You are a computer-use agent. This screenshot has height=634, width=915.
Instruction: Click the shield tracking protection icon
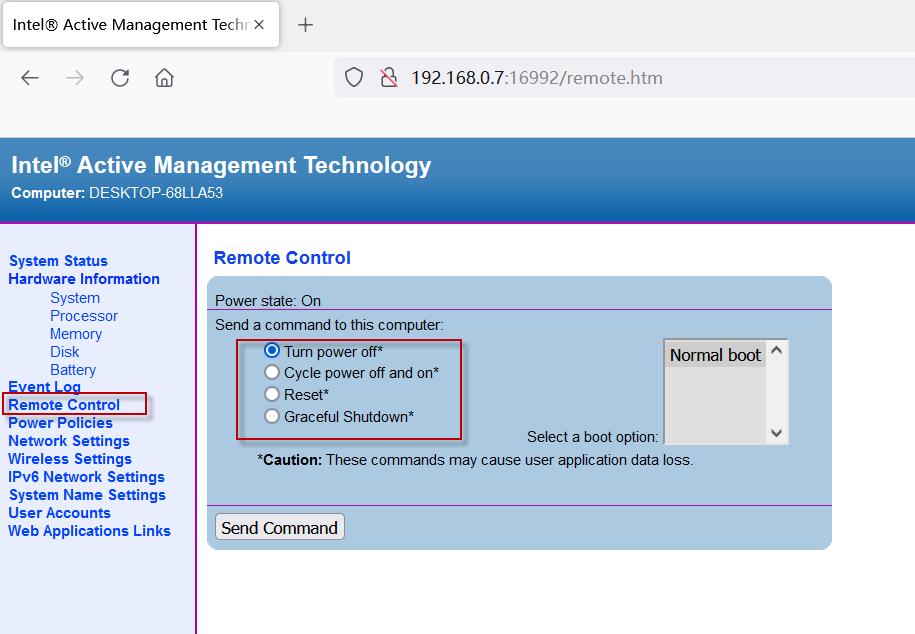tap(354, 78)
